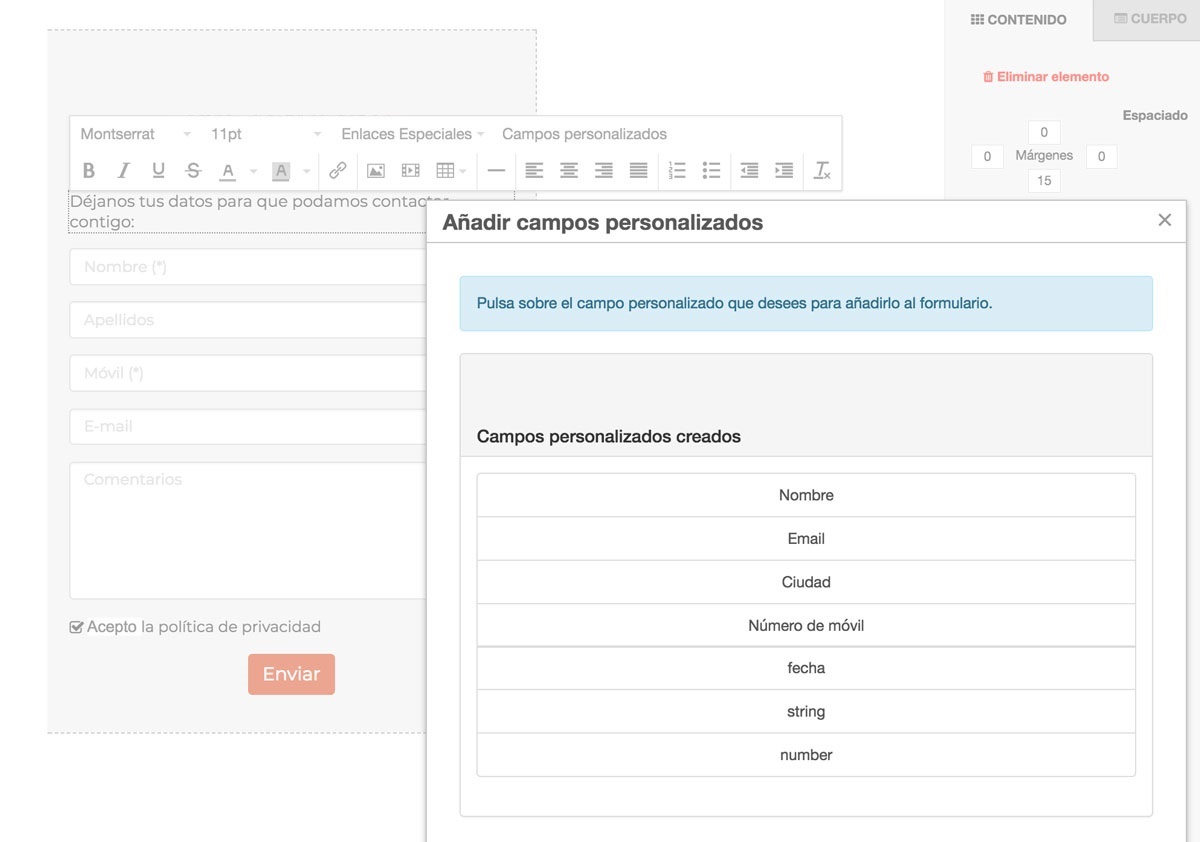Insert a numbered list
Viewport: 1200px width, 842px height.
677,171
